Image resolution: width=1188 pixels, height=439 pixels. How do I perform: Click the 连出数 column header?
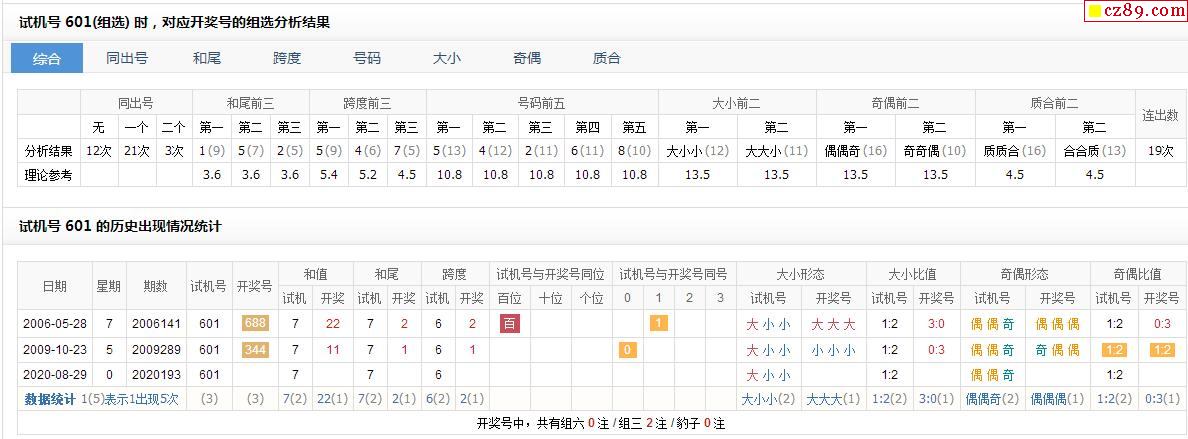coord(1161,115)
